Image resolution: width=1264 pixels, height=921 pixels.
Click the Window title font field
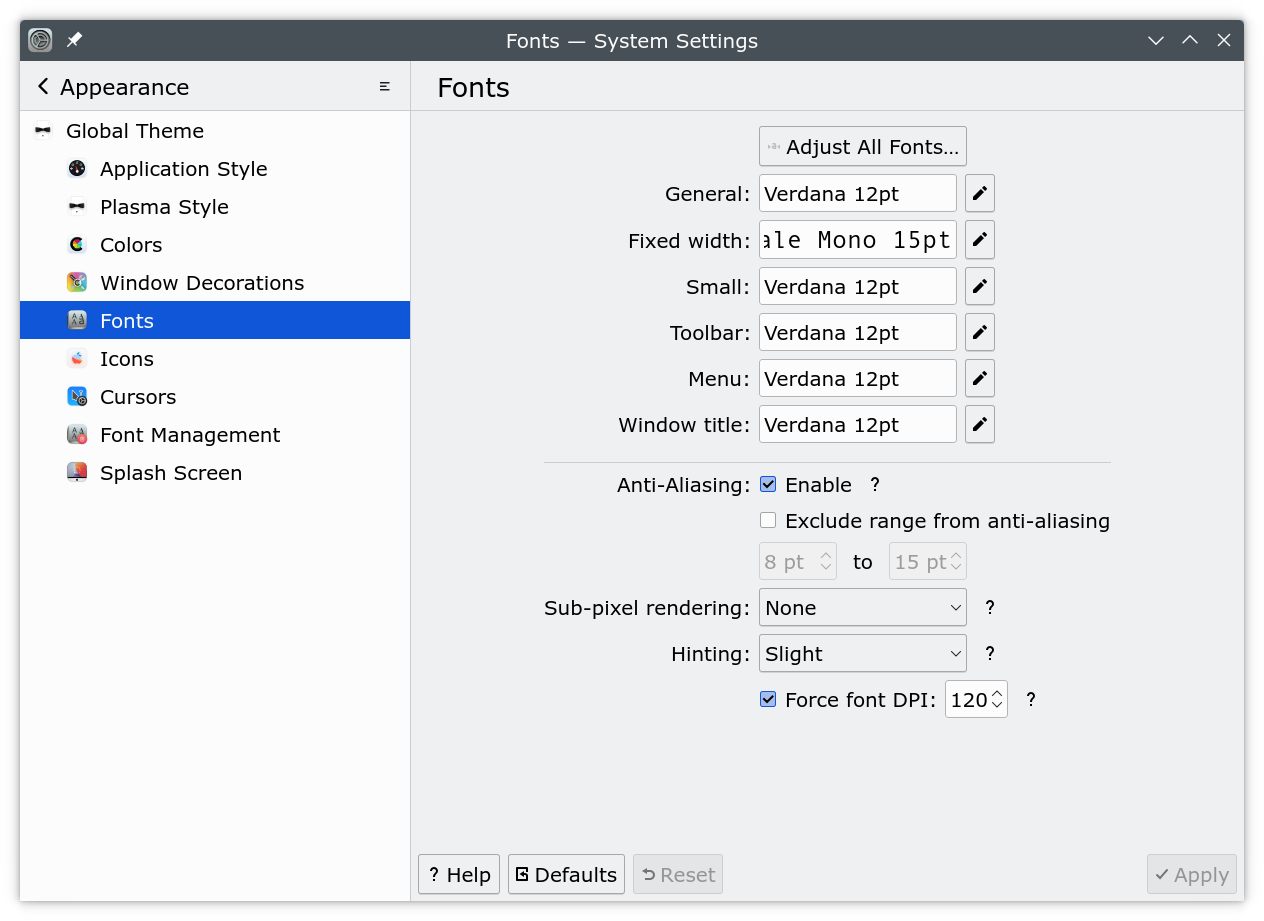858,424
